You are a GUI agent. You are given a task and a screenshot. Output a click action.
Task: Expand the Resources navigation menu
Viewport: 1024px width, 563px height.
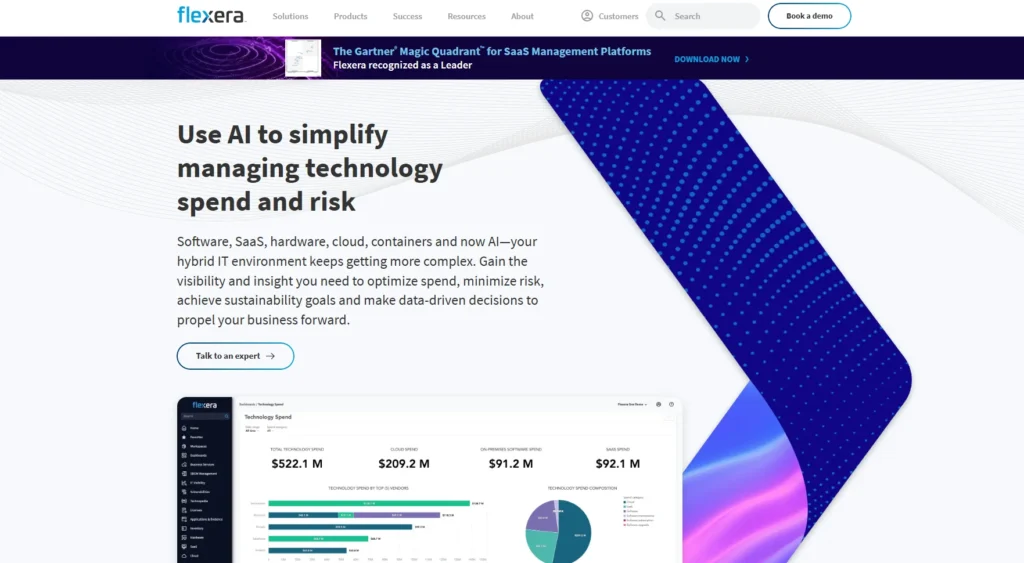point(466,16)
